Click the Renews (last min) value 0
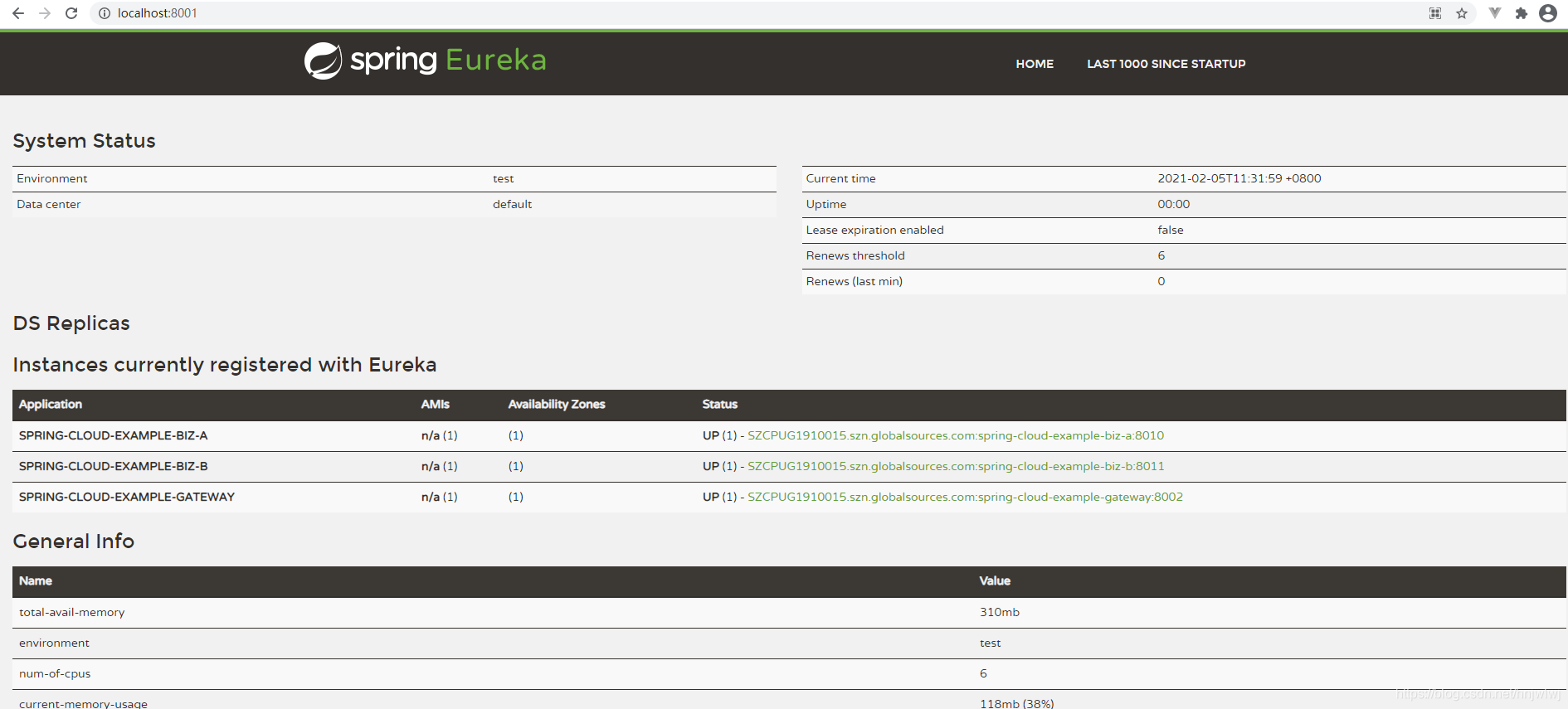The width and height of the screenshot is (1568, 709). point(1161,281)
